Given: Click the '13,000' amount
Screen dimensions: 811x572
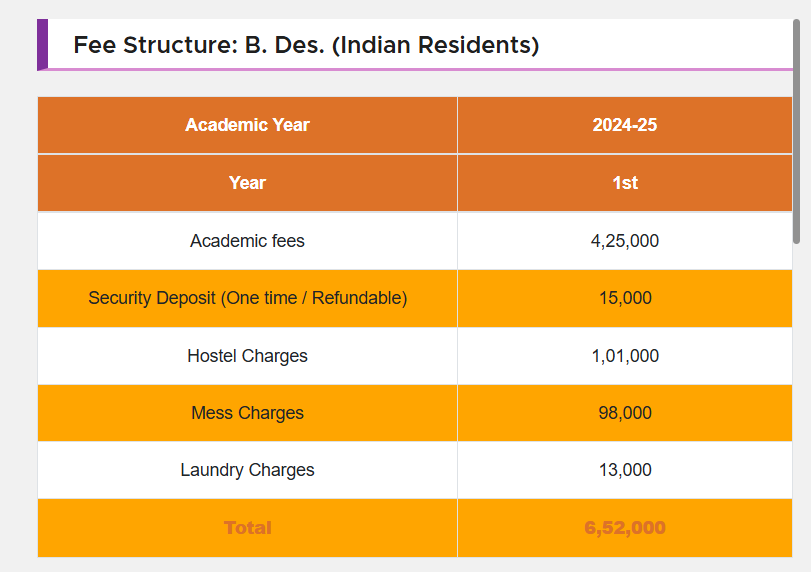Looking at the screenshot, I should [625, 470].
